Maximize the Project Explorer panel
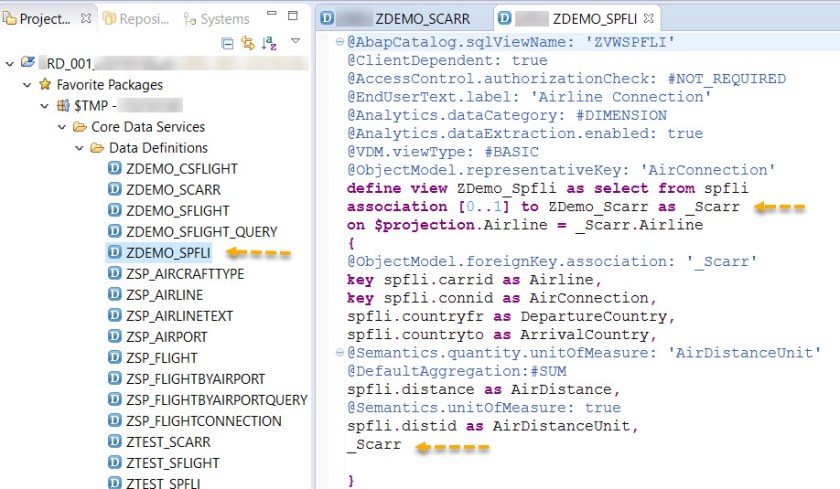Screen dimensions: 840x489 coord(292,16)
